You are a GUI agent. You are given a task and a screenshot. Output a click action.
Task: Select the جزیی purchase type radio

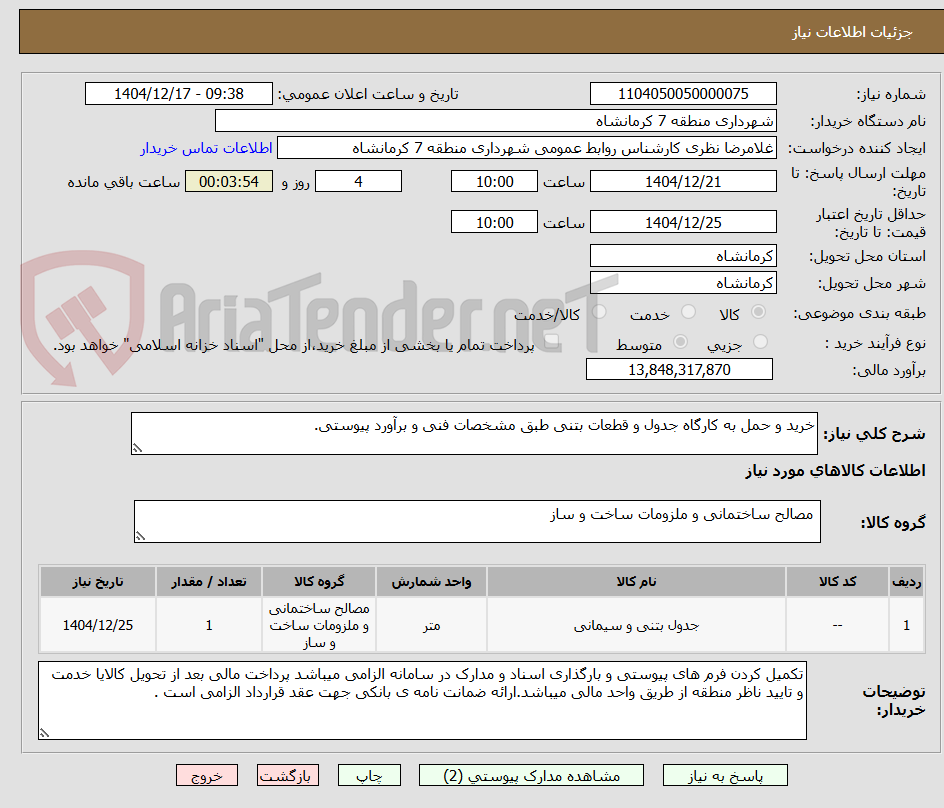[760, 342]
